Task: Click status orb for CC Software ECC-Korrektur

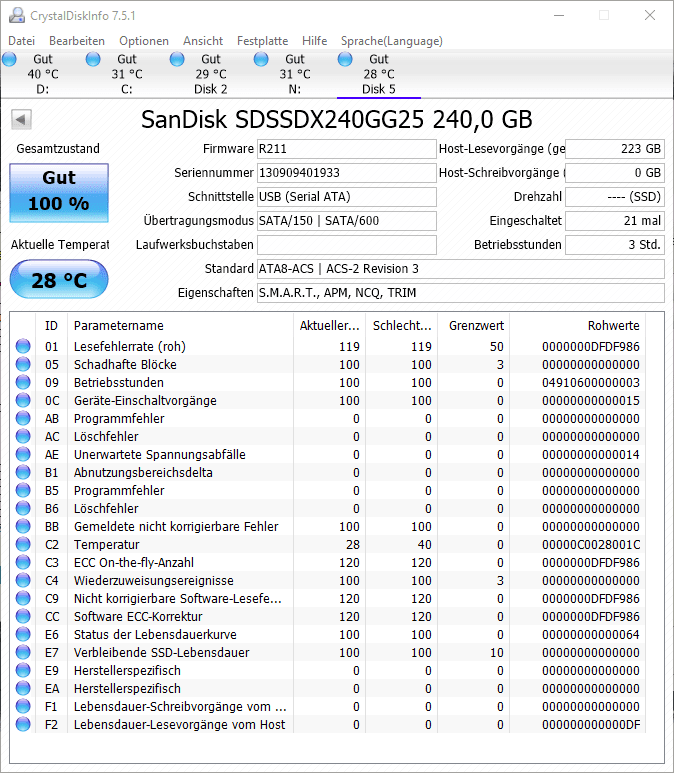Action: click(x=23, y=616)
